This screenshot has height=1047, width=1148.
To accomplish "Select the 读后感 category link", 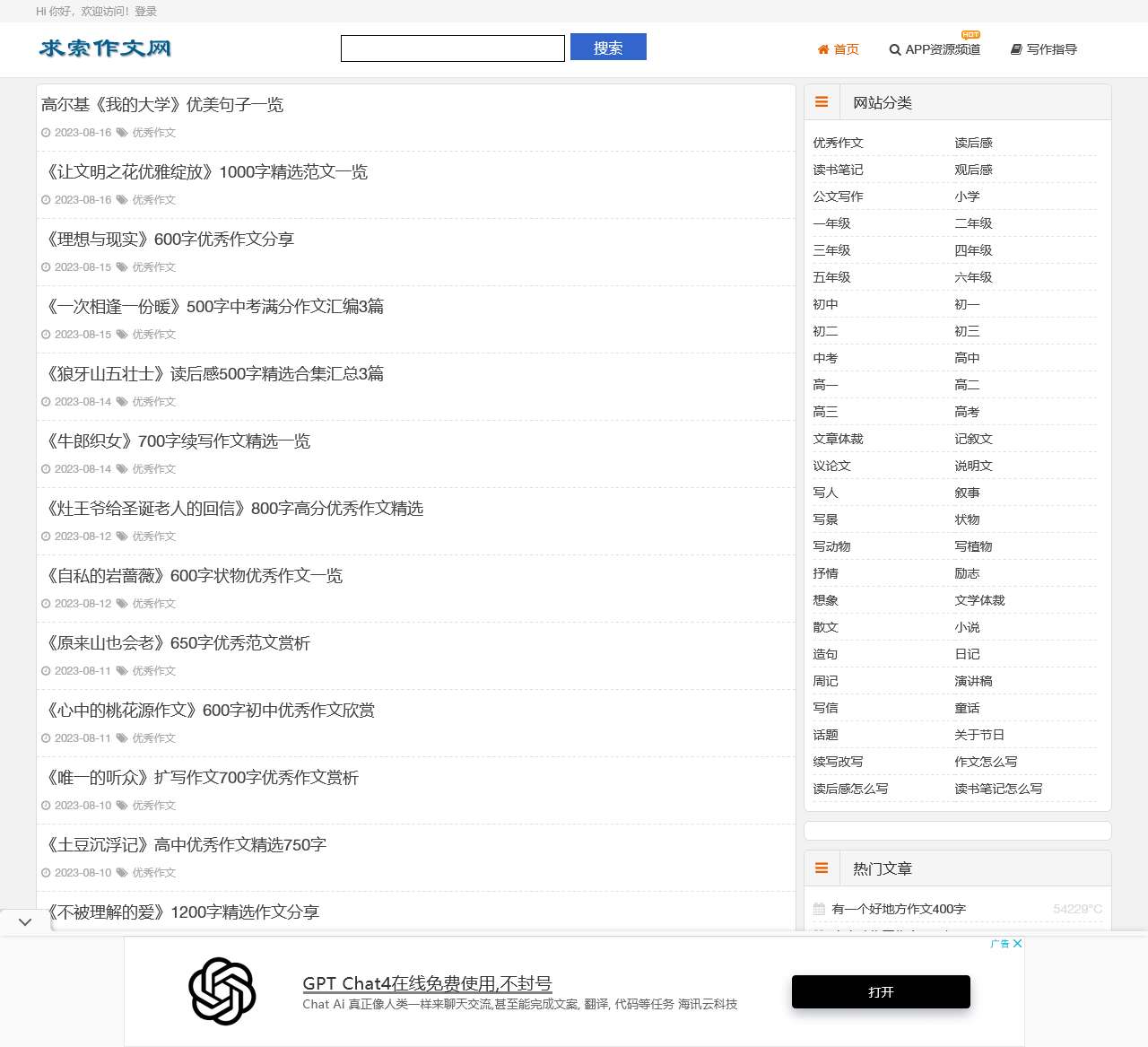I will [x=973, y=143].
